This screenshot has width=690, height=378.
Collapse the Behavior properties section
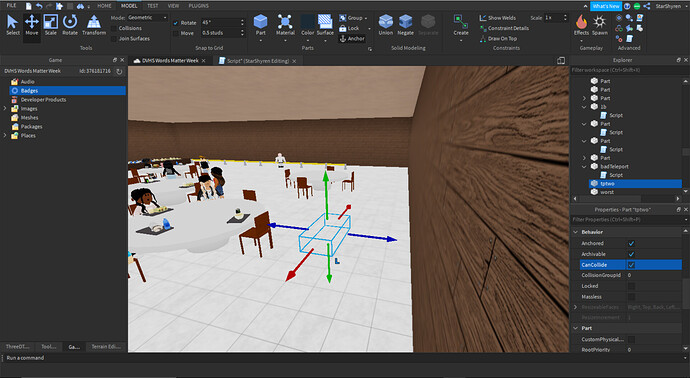(x=576, y=232)
